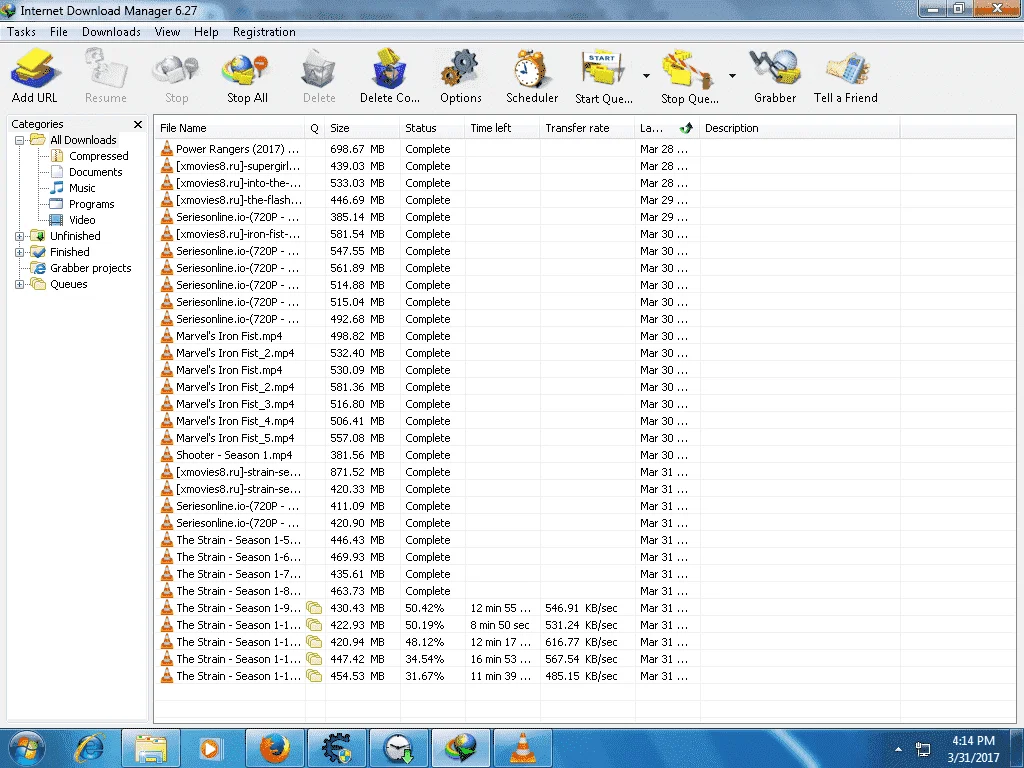Click the Internet Download Manager taskbar icon

click(x=461, y=748)
